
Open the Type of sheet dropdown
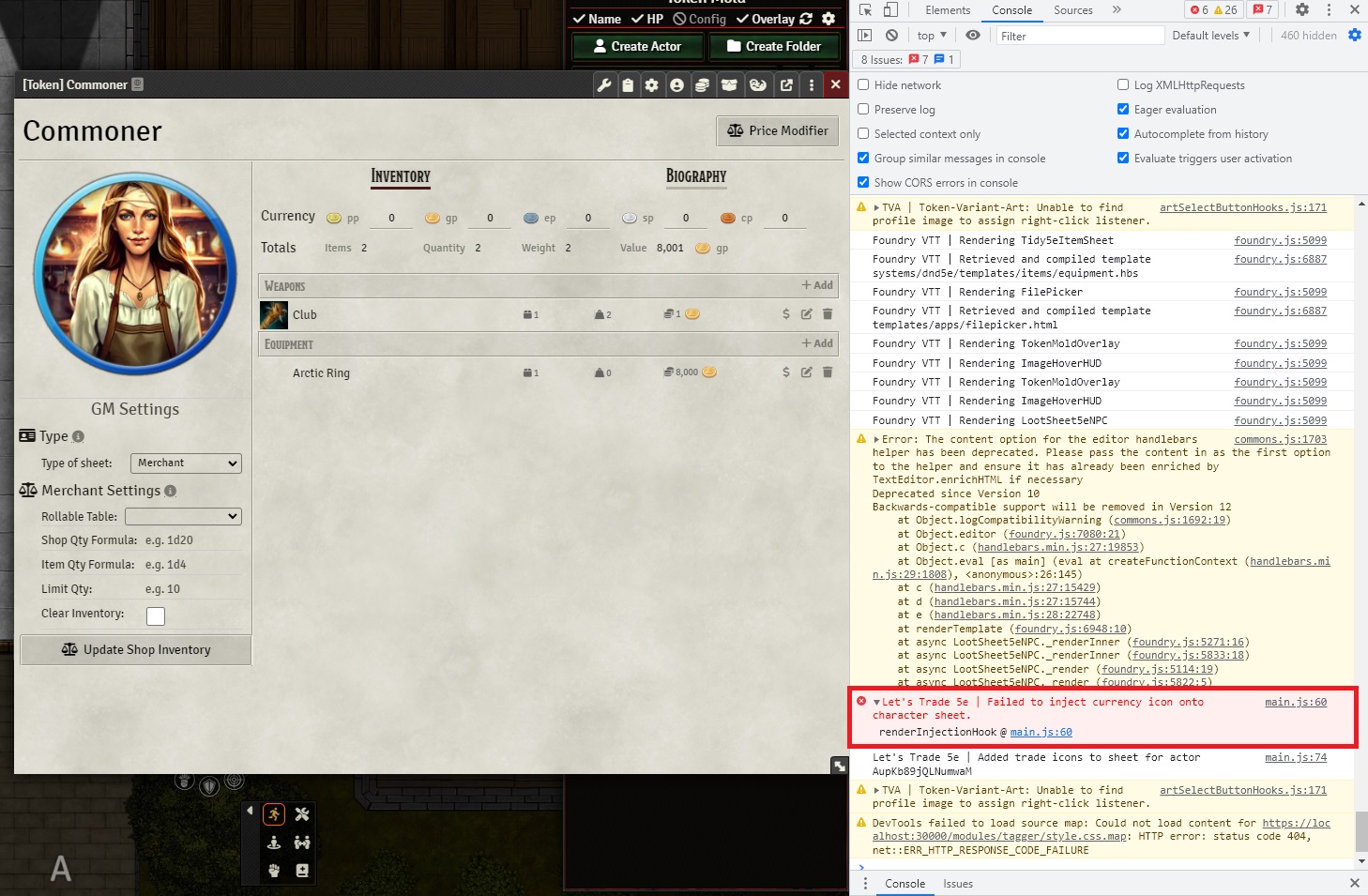click(185, 463)
